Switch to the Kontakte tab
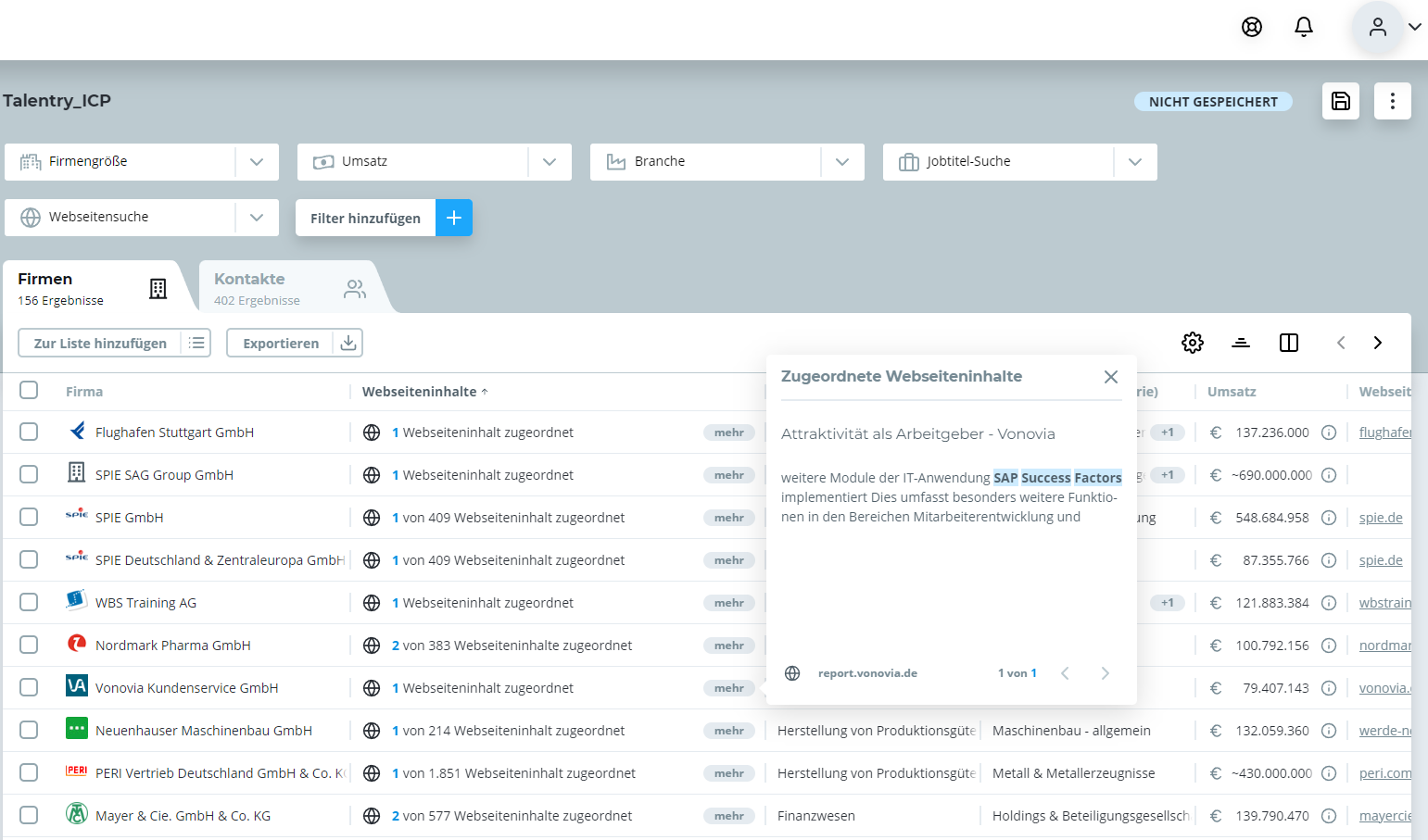Image resolution: width=1428 pixels, height=840 pixels. point(278,287)
